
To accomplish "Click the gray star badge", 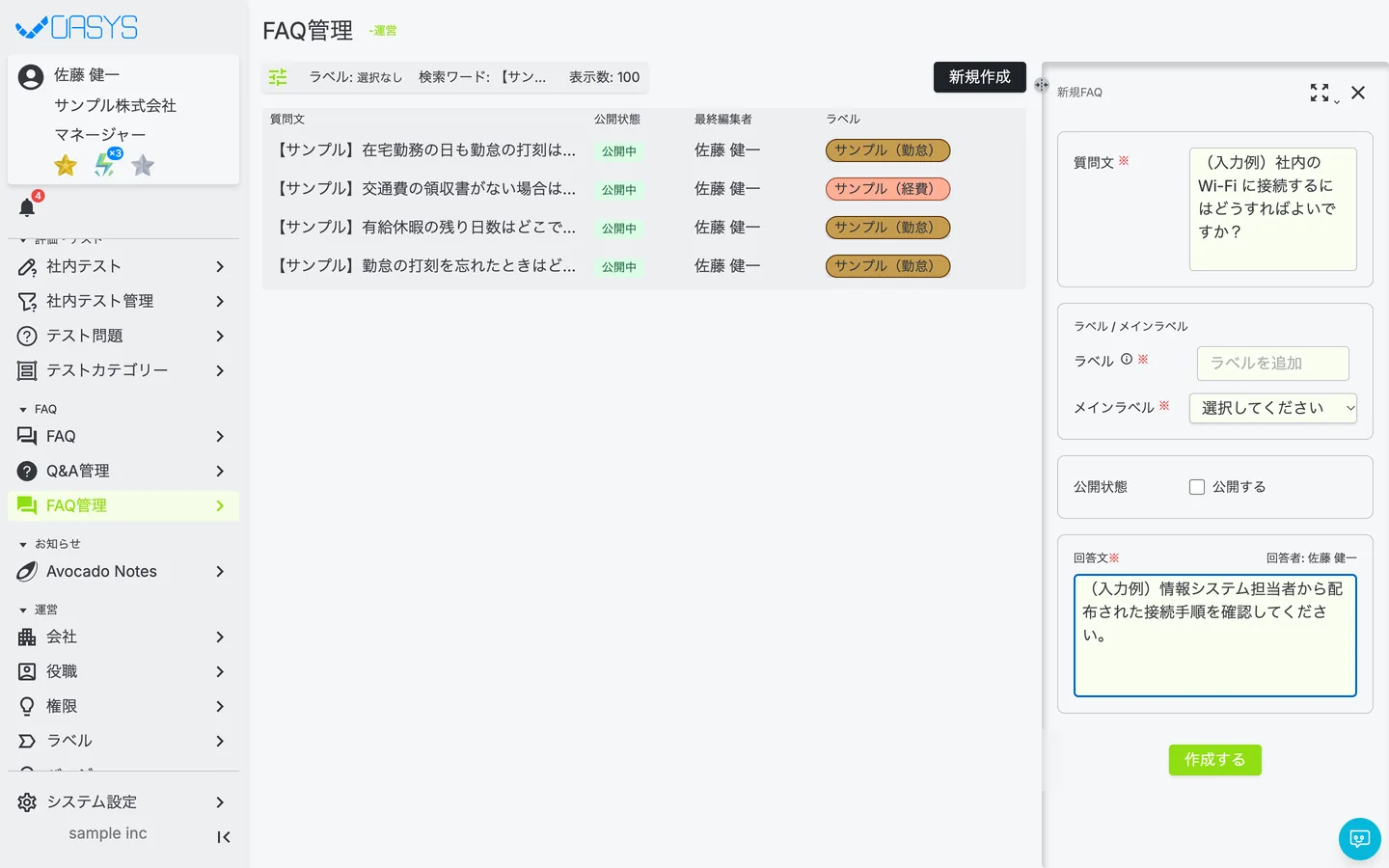I will (143, 166).
